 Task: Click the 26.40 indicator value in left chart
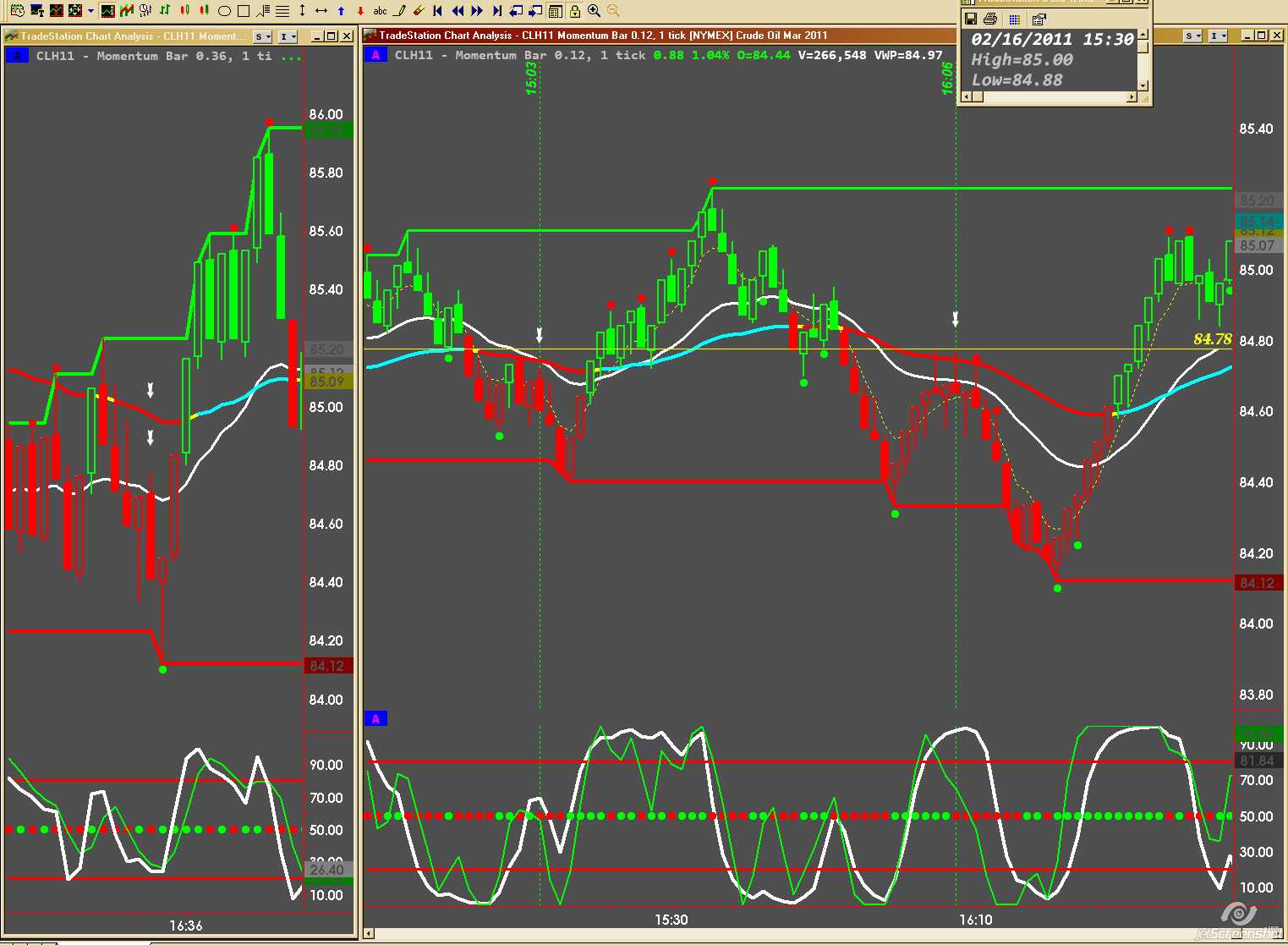327,870
